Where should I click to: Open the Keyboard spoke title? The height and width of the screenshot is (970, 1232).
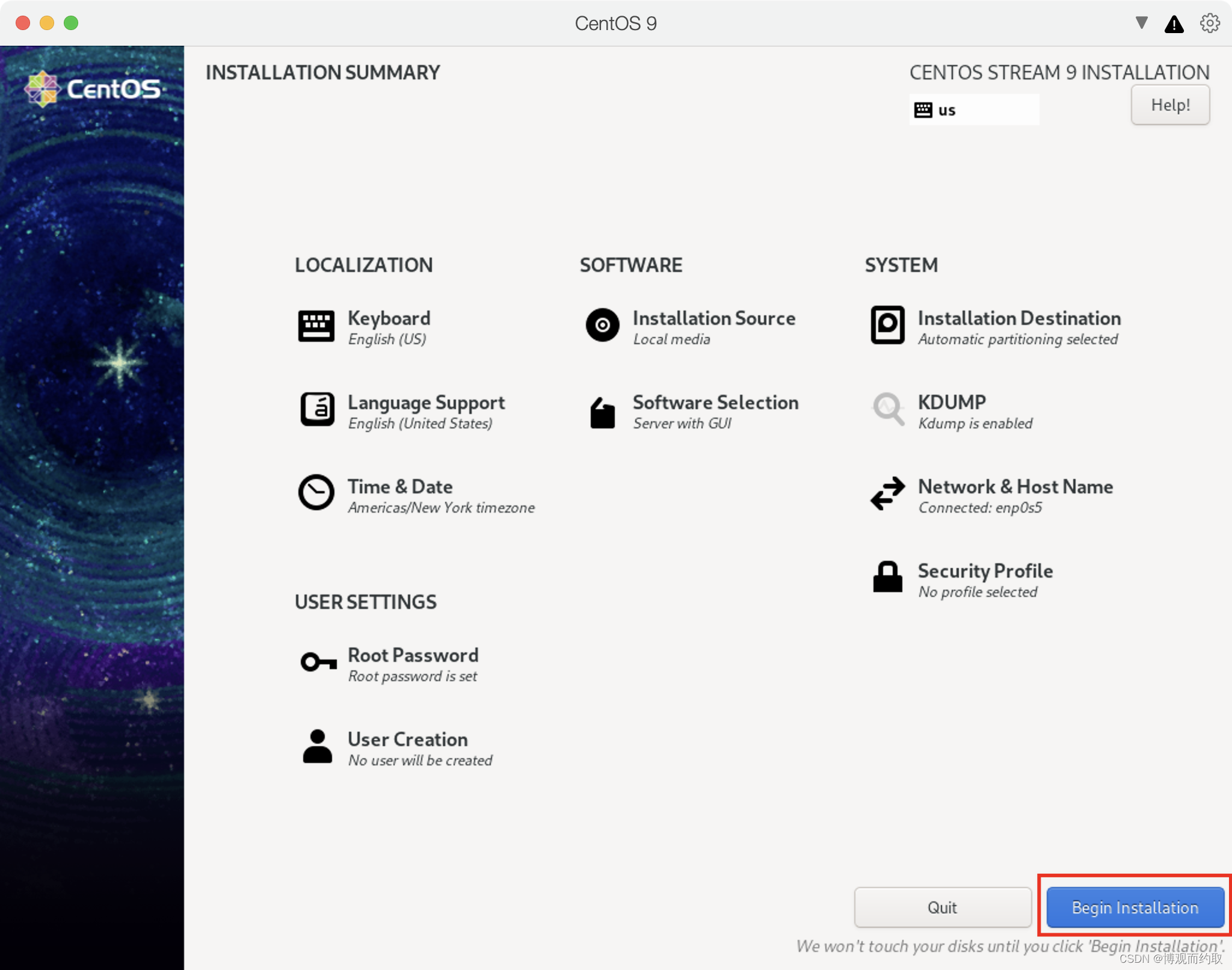tap(389, 318)
